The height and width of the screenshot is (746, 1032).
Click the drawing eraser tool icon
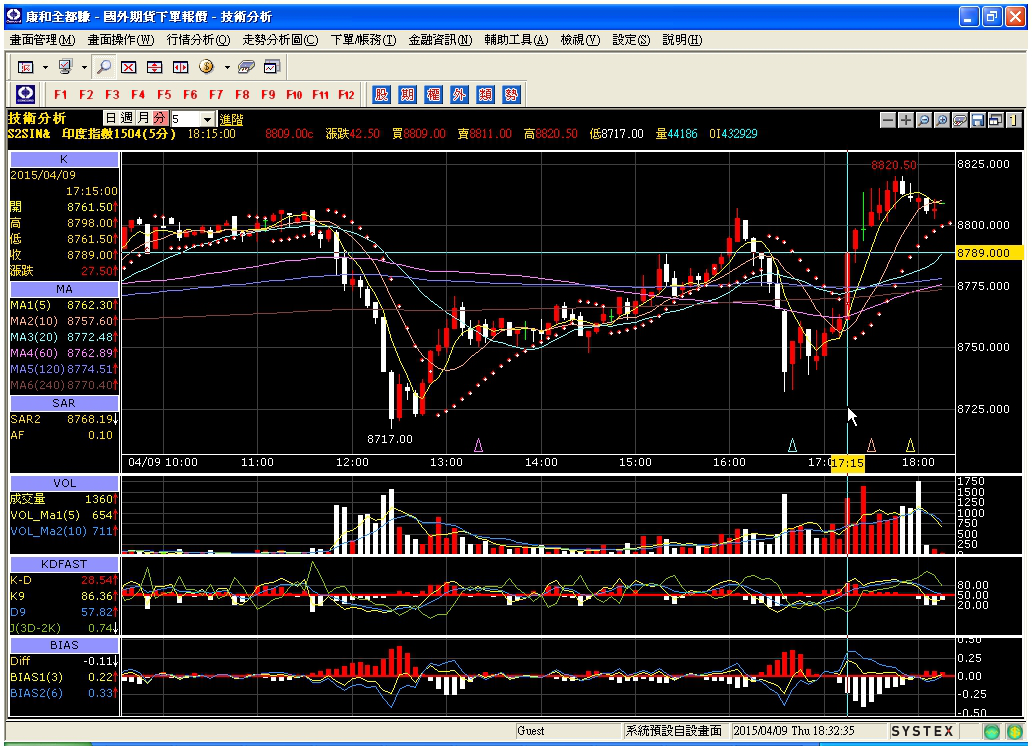[960, 120]
